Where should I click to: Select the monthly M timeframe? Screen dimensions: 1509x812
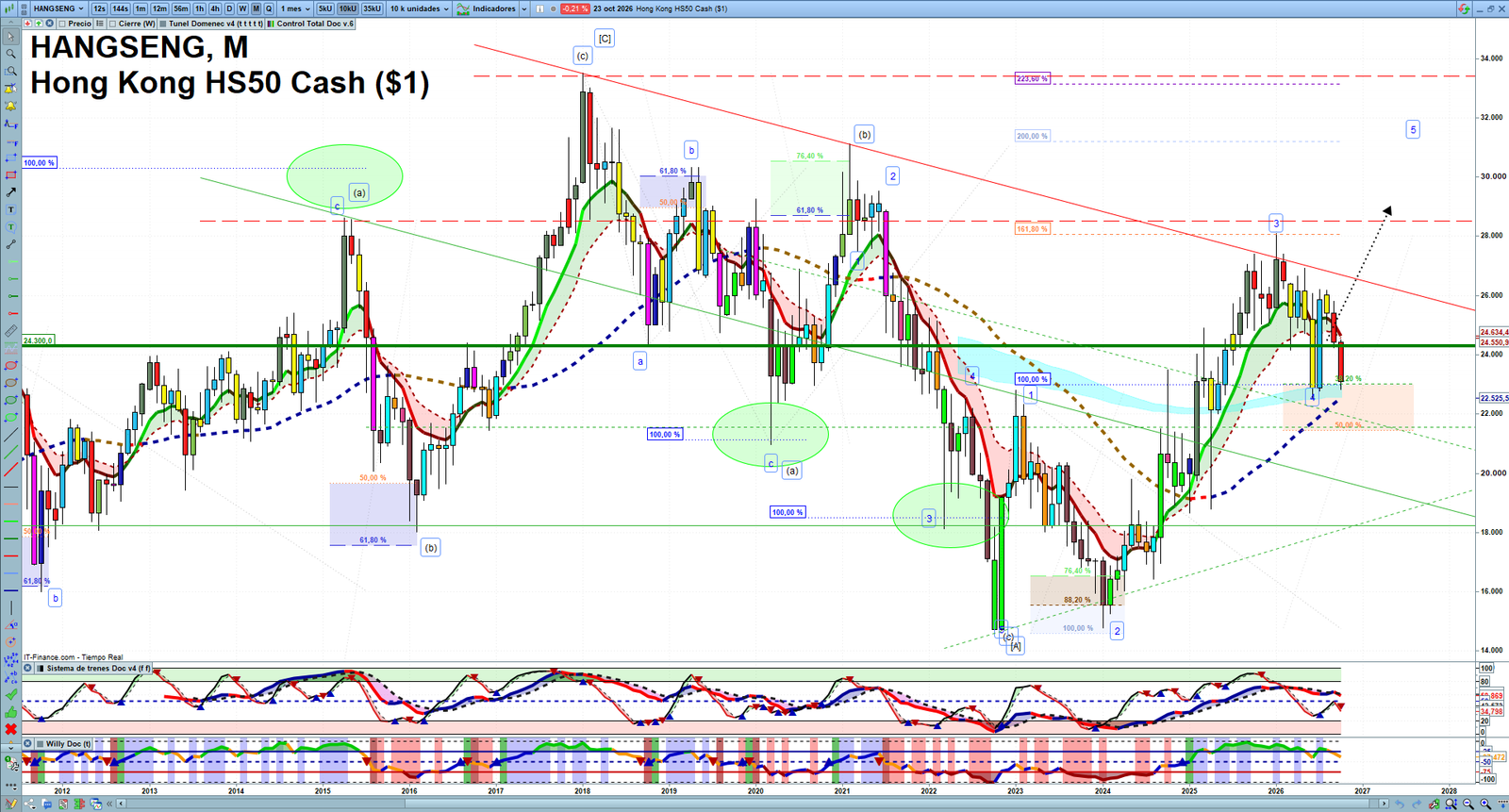256,8
